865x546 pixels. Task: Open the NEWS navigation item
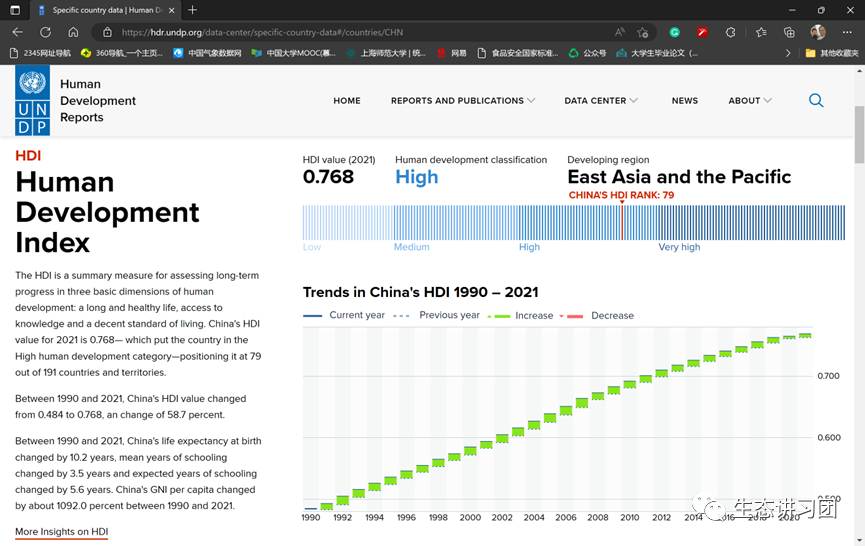[x=685, y=100]
